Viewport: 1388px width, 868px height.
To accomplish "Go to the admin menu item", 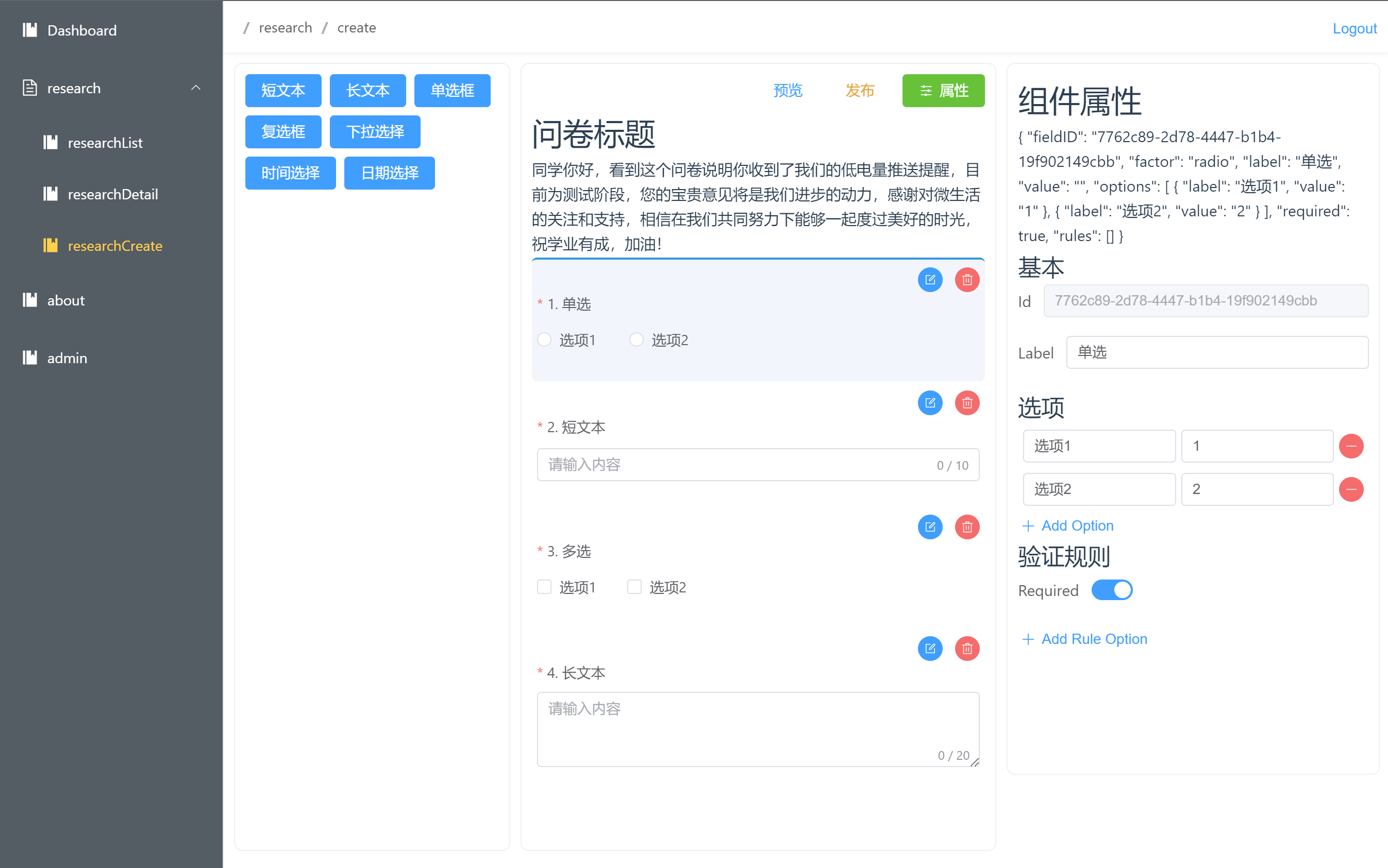I will 67,358.
